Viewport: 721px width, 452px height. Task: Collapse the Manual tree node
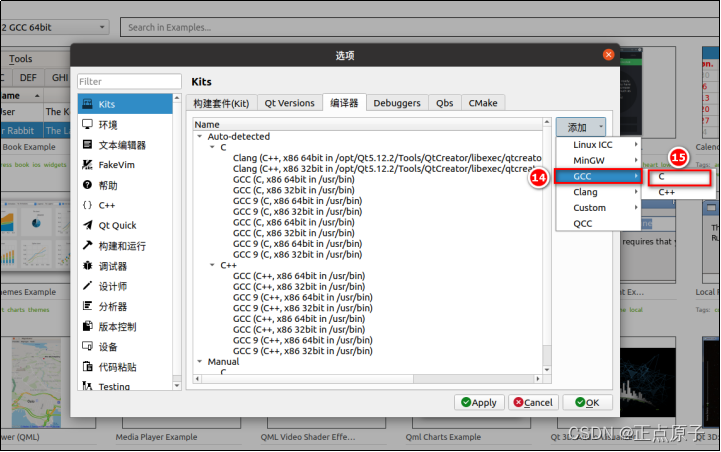point(200,362)
